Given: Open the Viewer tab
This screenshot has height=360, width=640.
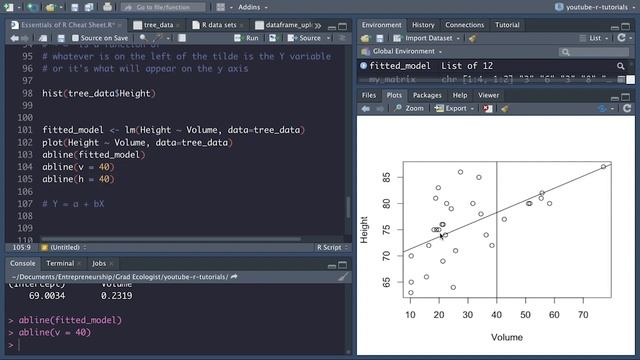Looking at the screenshot, I should pyautogui.click(x=488, y=95).
